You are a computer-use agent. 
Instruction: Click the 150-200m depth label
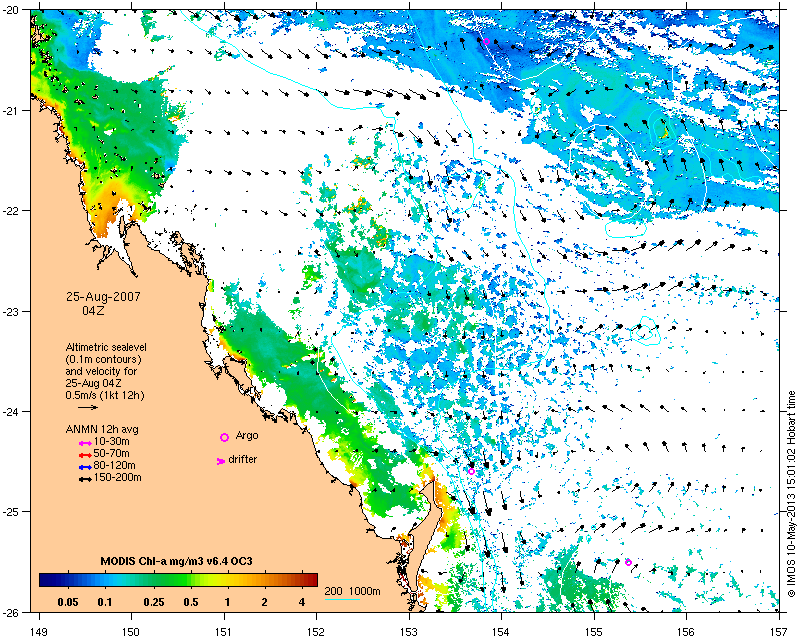pos(117,478)
